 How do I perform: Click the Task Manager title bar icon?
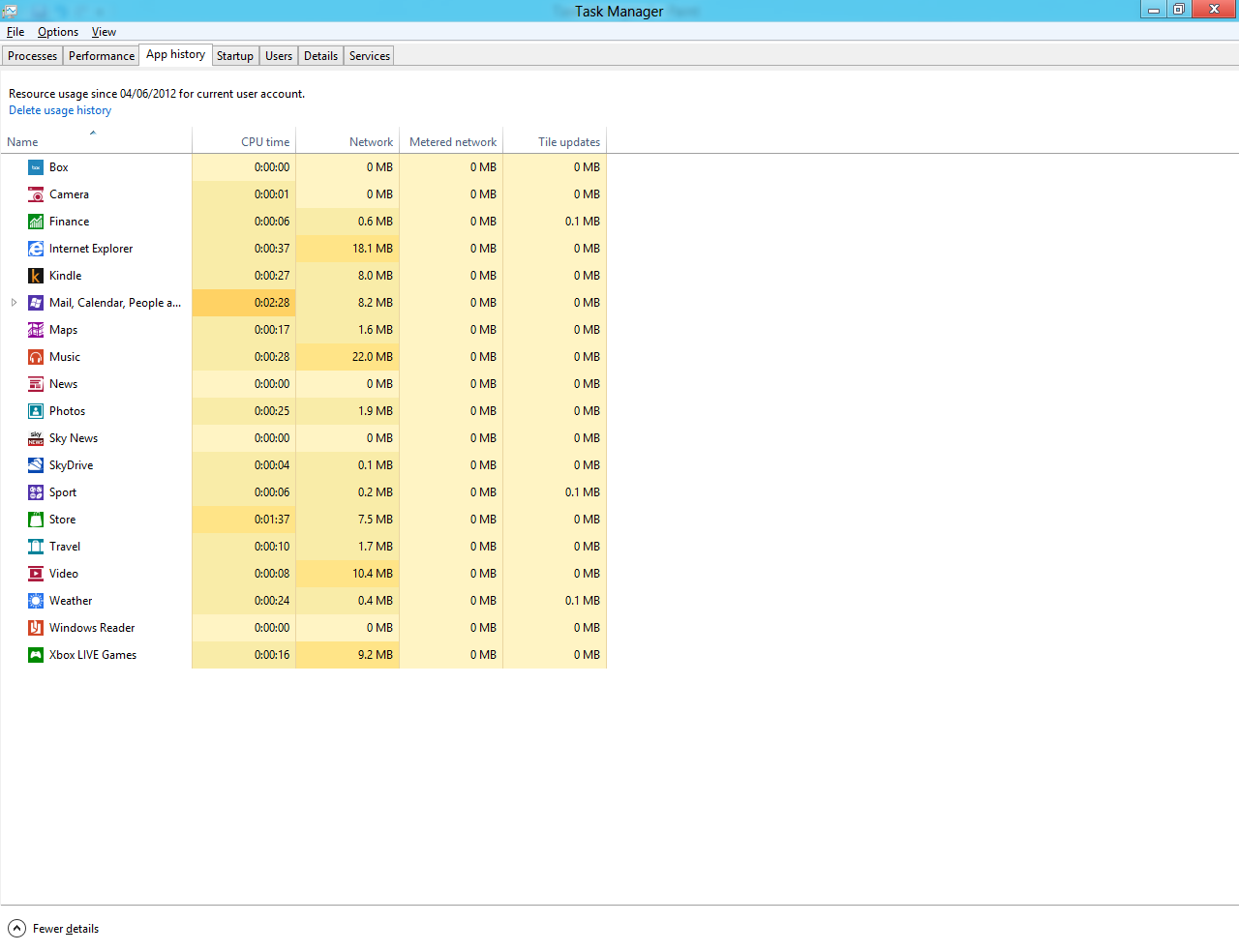point(10,11)
